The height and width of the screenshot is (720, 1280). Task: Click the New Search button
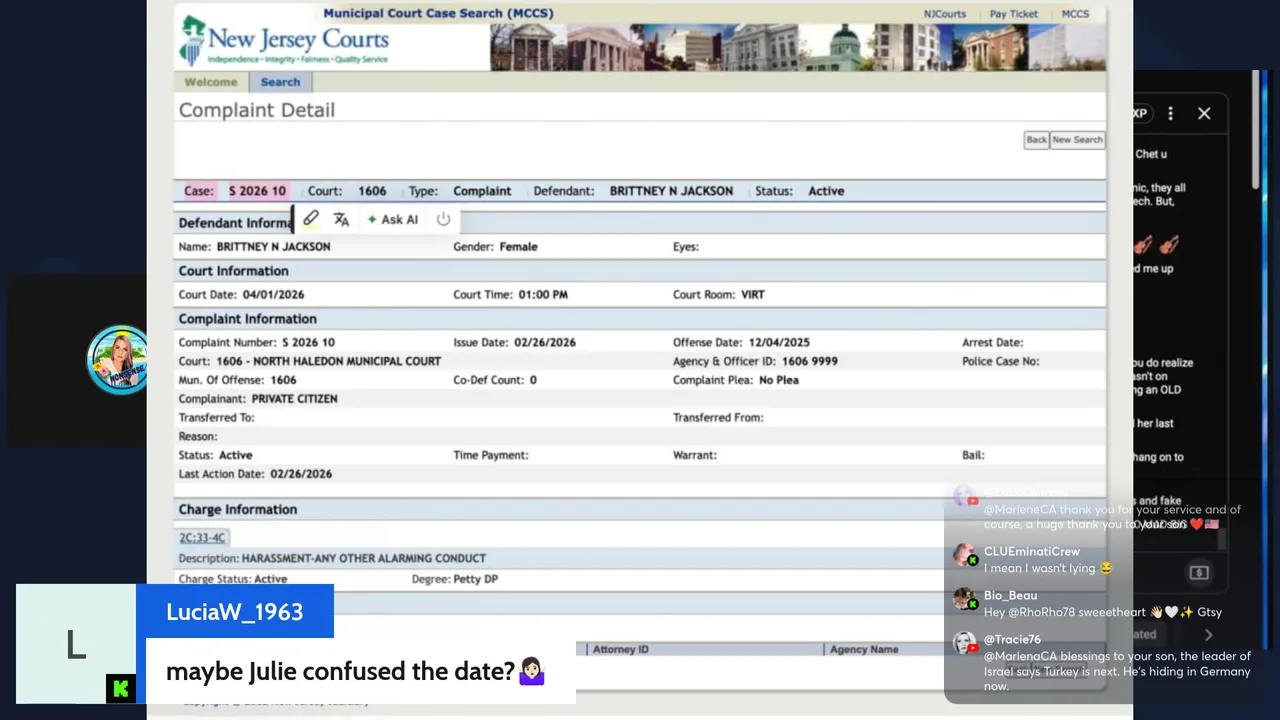click(x=1077, y=140)
